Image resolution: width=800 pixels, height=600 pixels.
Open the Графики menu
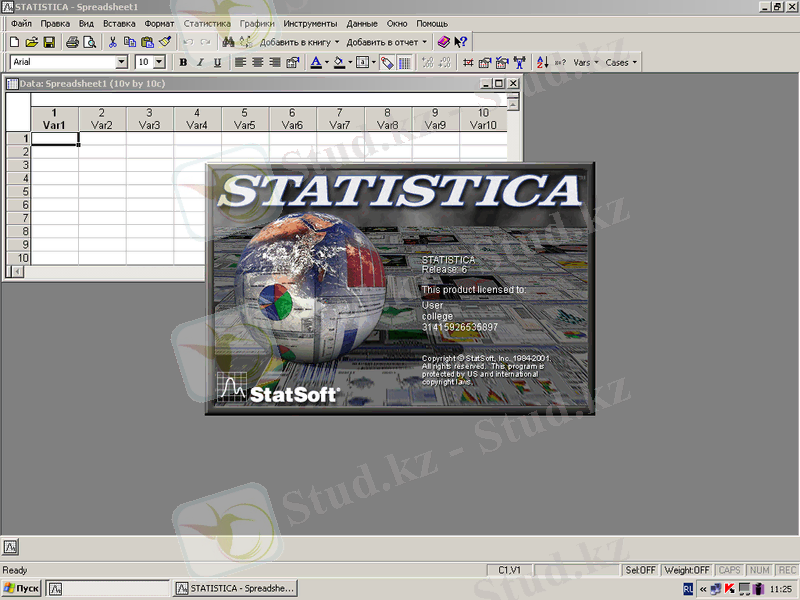257,22
